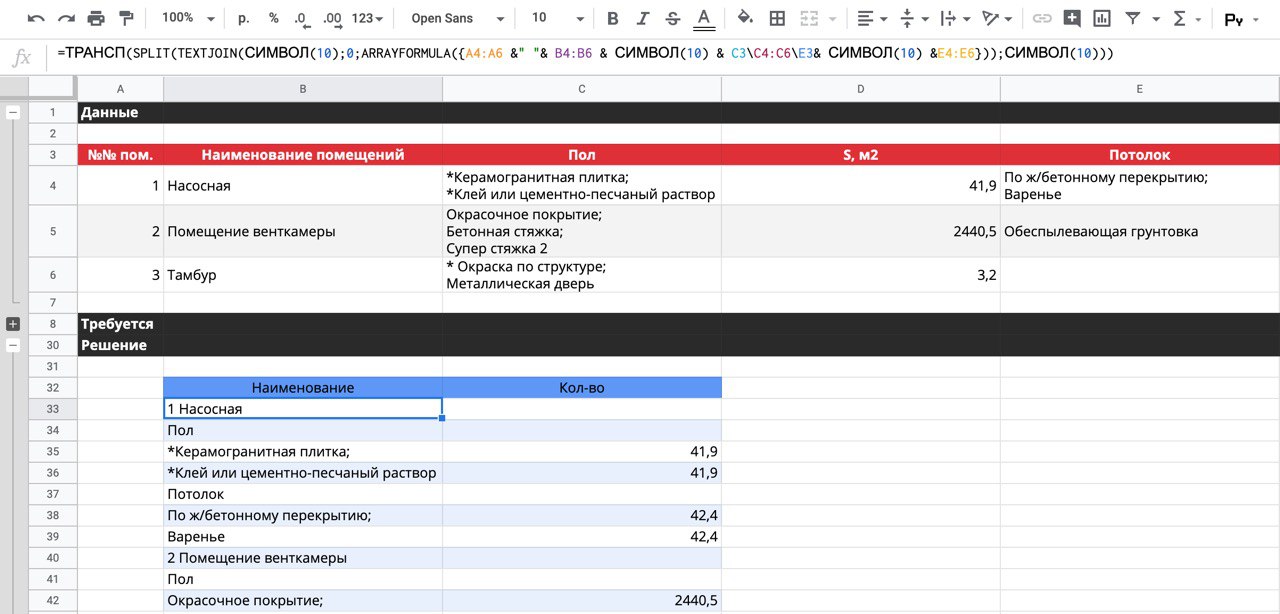Viewport: 1280px width, 614px height.
Task: Decrease decimal places
Action: tap(302, 18)
